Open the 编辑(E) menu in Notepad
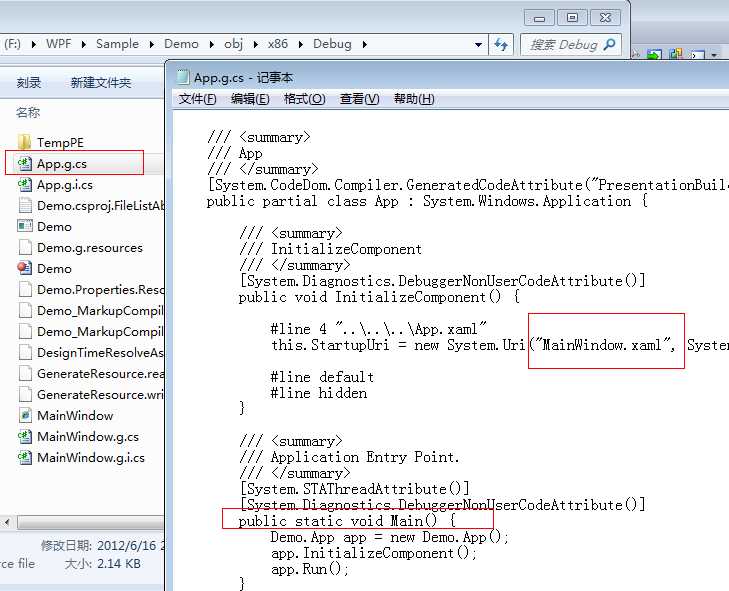 point(250,99)
